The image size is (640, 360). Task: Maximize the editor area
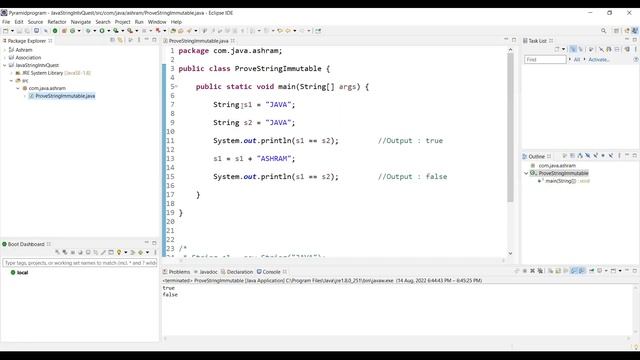tap(514, 40)
